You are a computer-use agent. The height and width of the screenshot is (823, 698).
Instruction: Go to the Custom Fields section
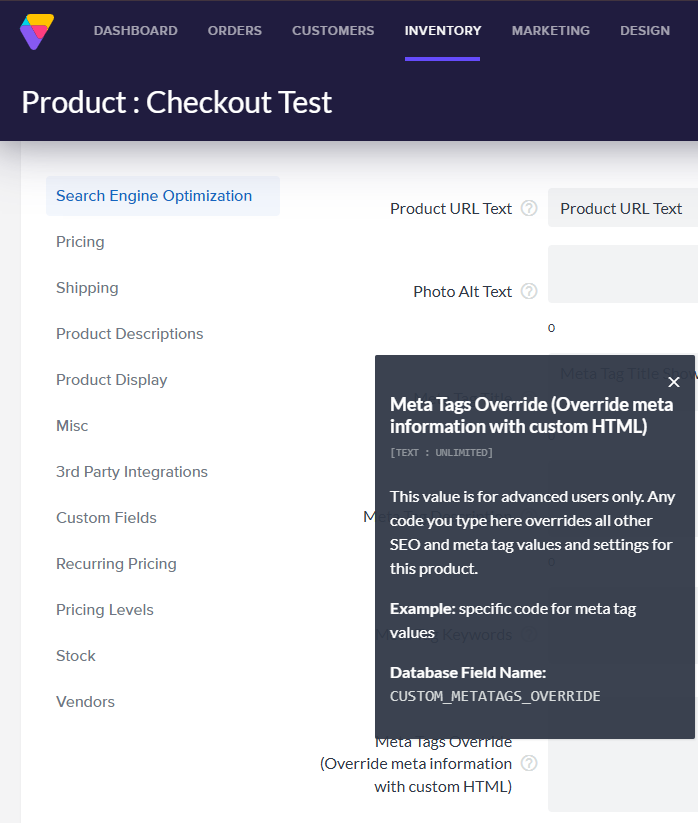pyautogui.click(x=106, y=518)
